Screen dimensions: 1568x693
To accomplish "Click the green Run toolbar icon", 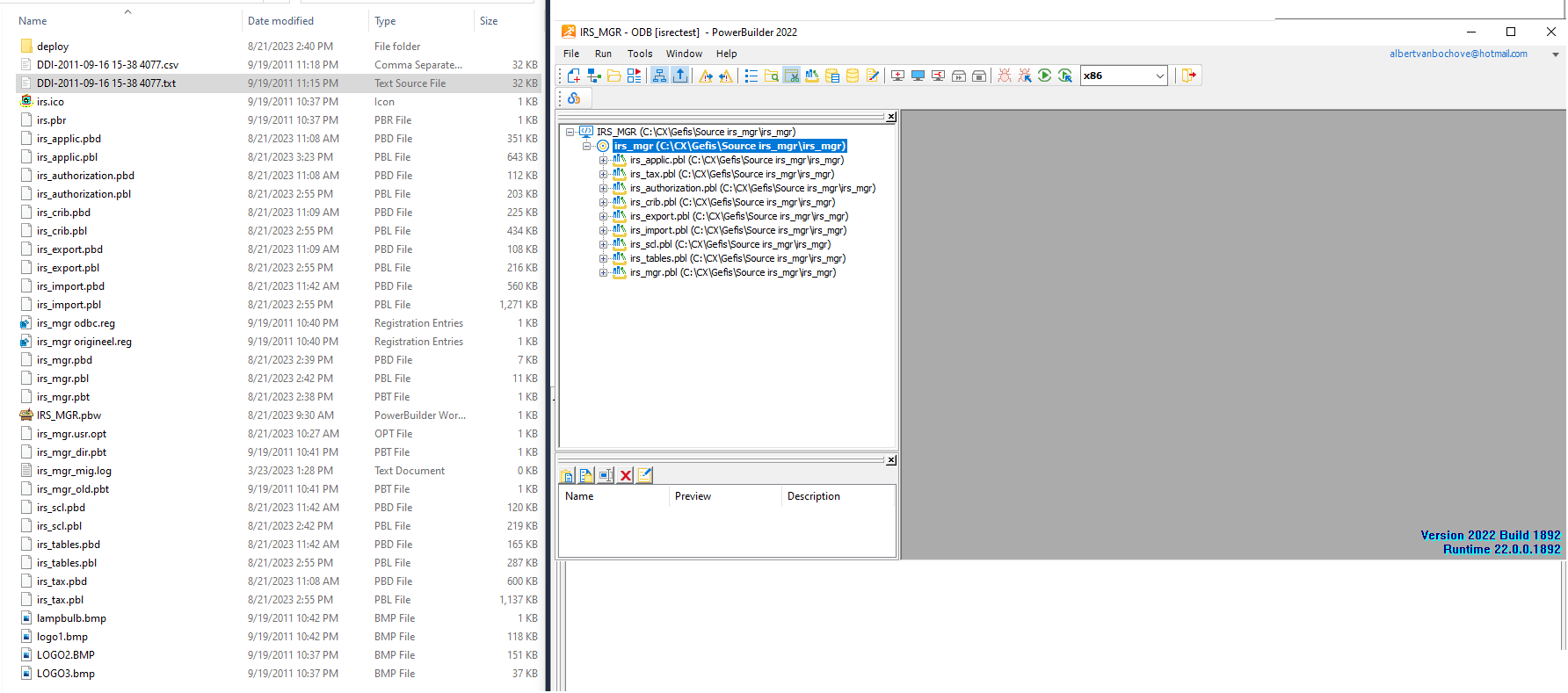I will click(x=1045, y=76).
